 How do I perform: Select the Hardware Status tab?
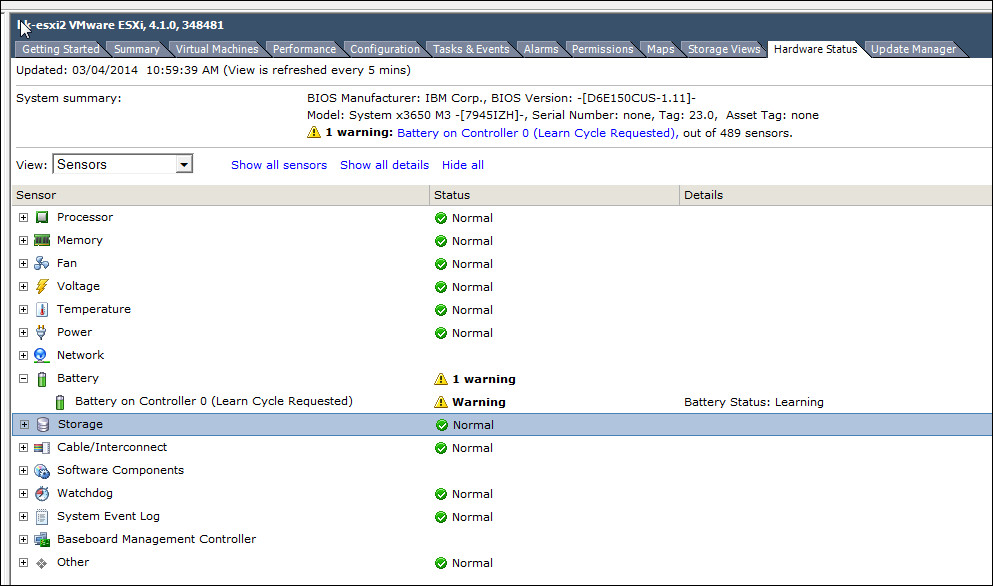(815, 49)
